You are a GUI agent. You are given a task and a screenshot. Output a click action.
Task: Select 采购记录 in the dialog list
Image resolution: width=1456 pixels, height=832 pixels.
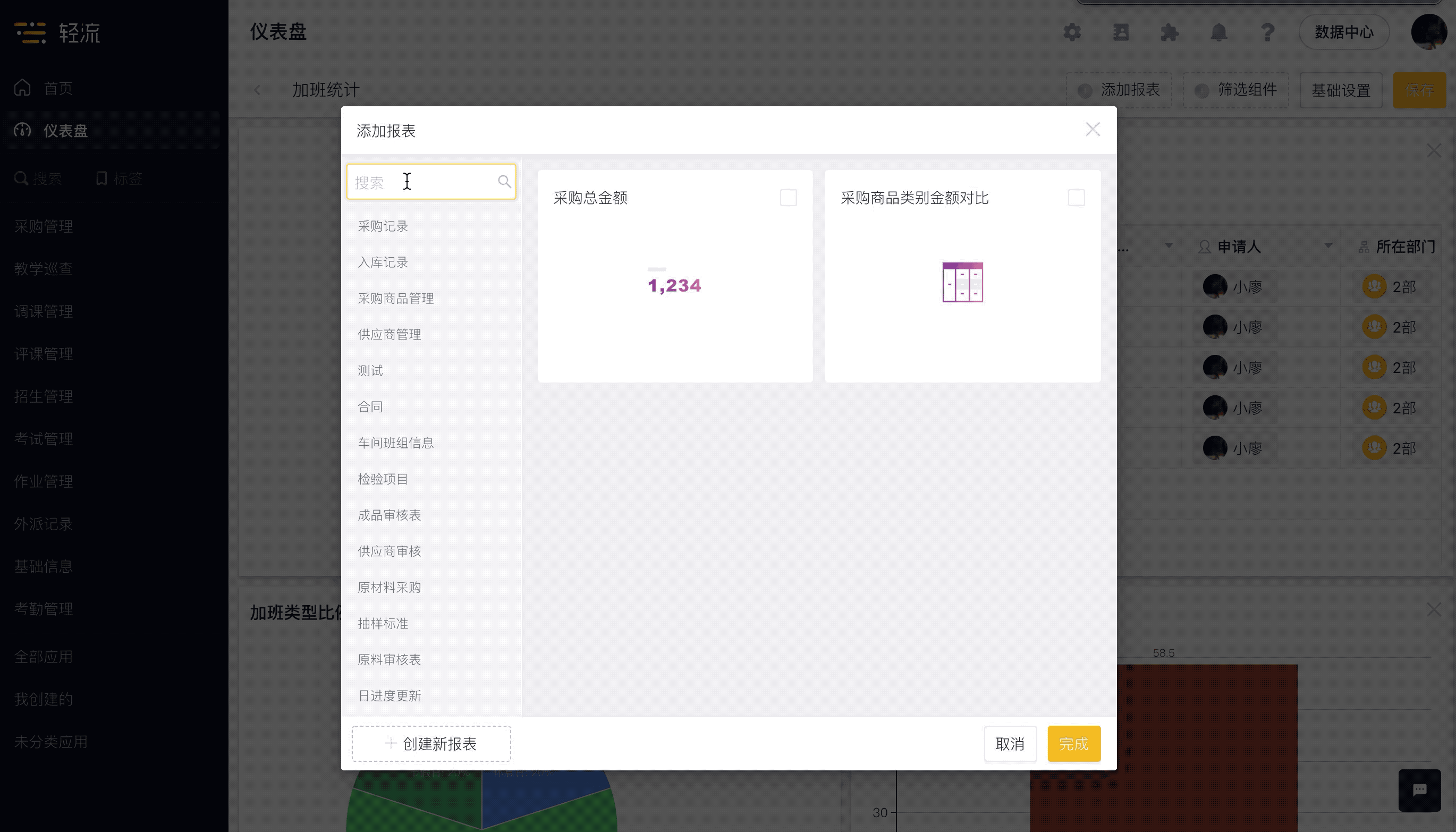click(383, 226)
